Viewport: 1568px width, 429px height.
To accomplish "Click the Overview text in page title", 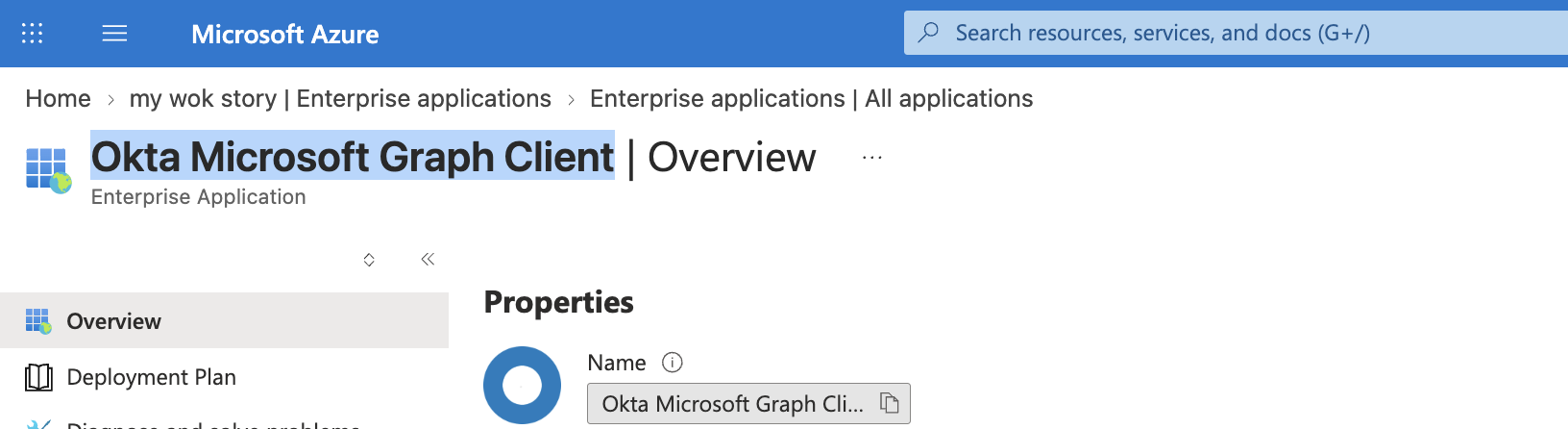I will pyautogui.click(x=731, y=157).
